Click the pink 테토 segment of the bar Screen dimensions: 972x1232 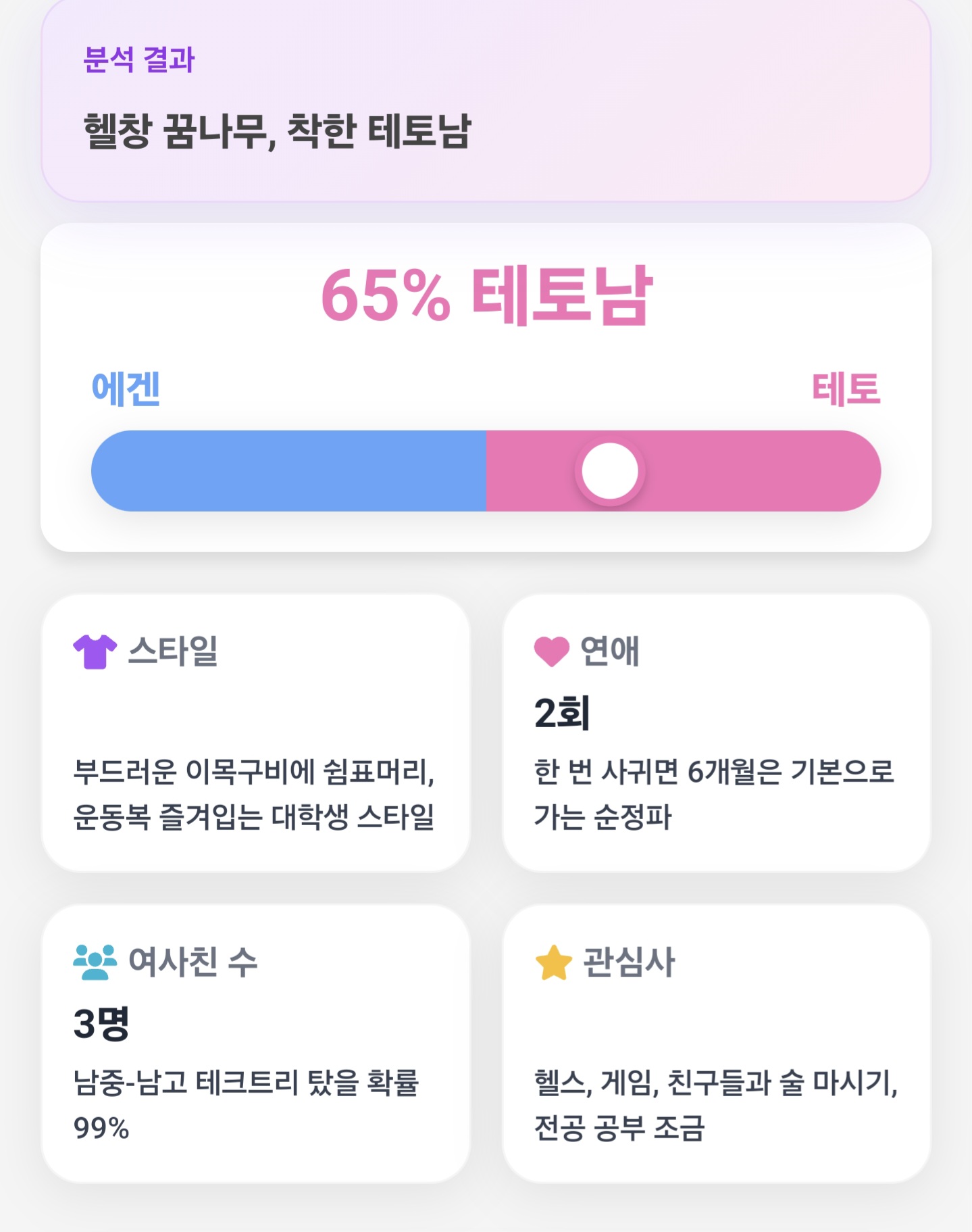(684, 471)
